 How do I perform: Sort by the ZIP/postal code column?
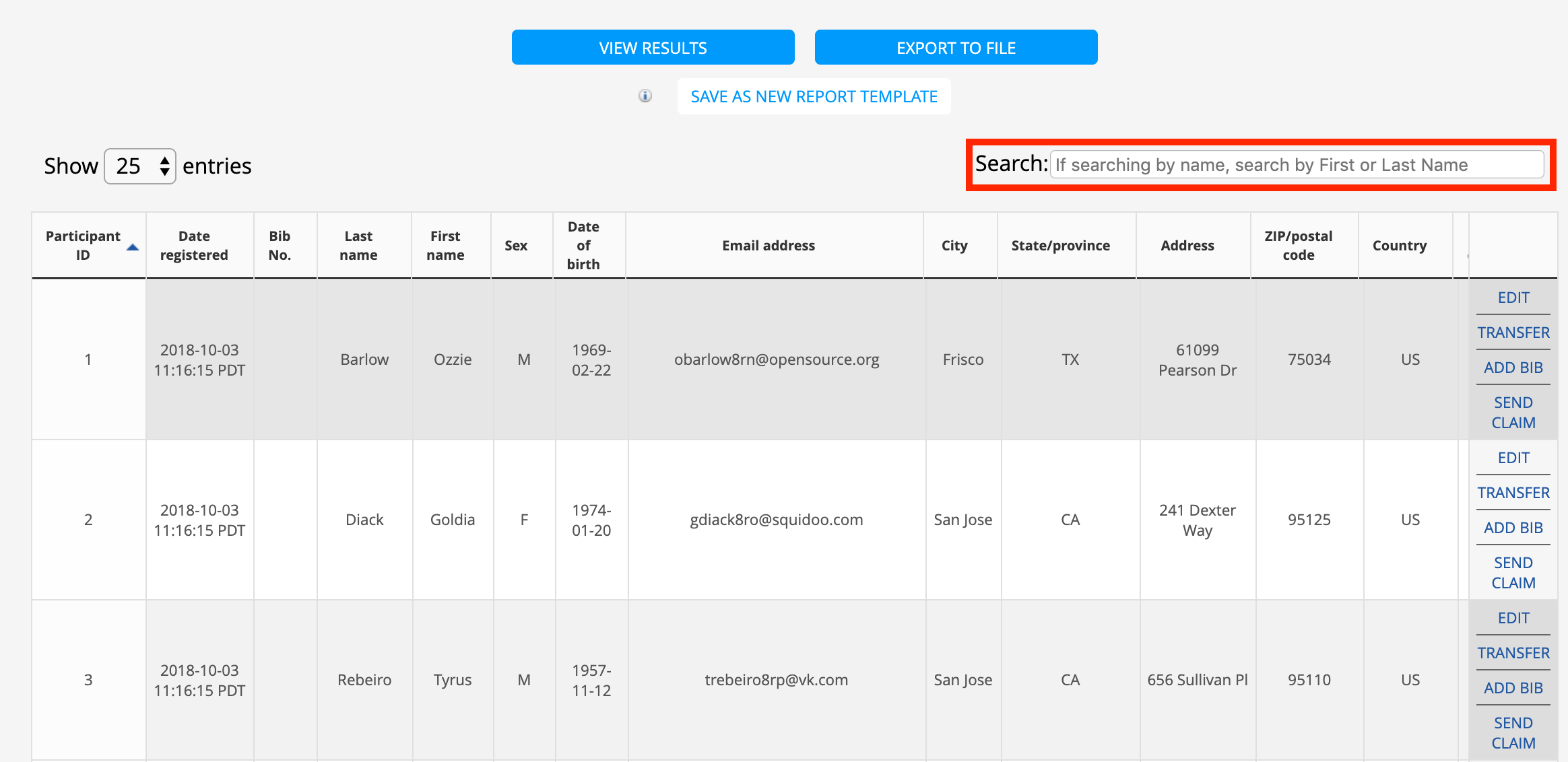[1298, 246]
